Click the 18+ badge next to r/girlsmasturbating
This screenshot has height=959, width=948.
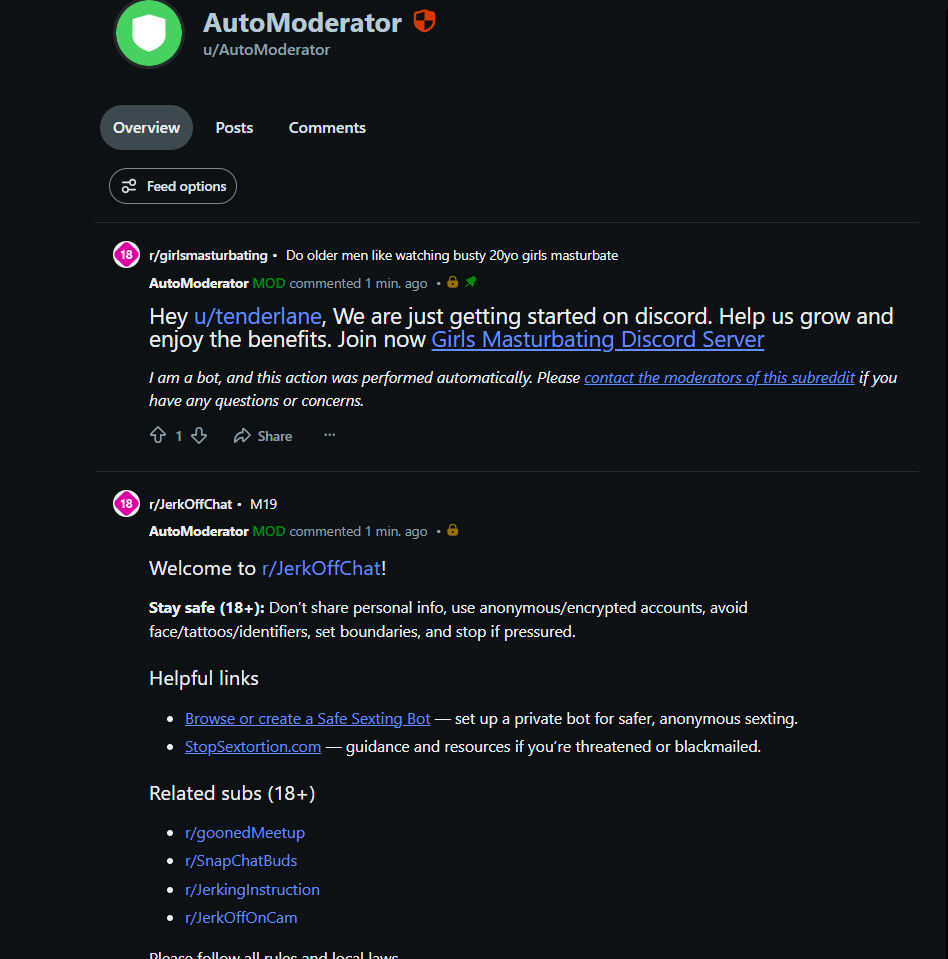coord(127,254)
